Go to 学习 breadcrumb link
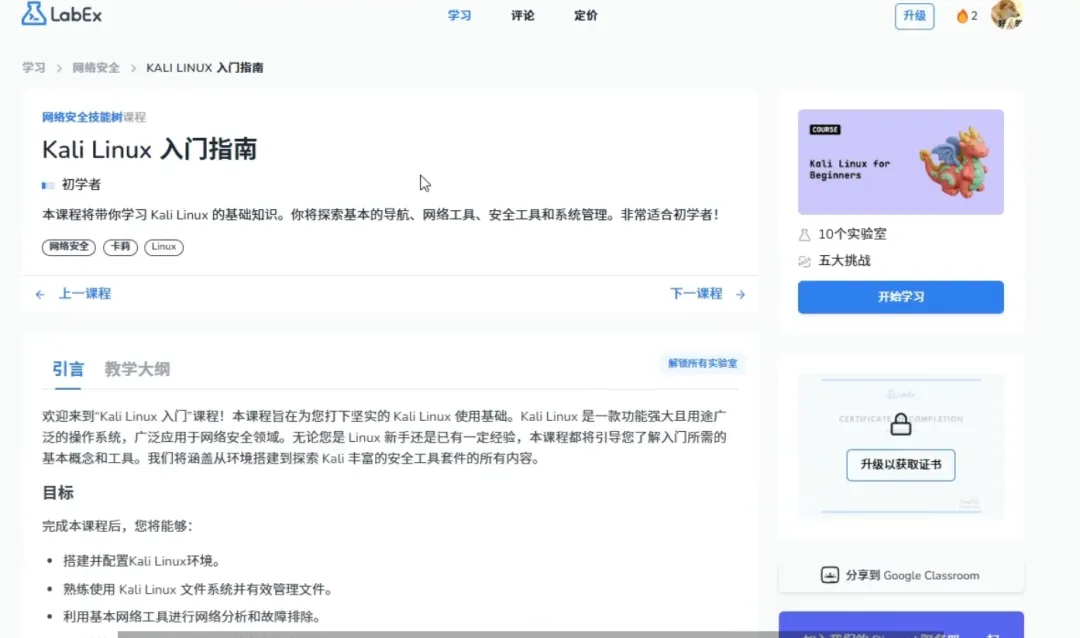Viewport: 1080px width, 638px height. point(34,68)
